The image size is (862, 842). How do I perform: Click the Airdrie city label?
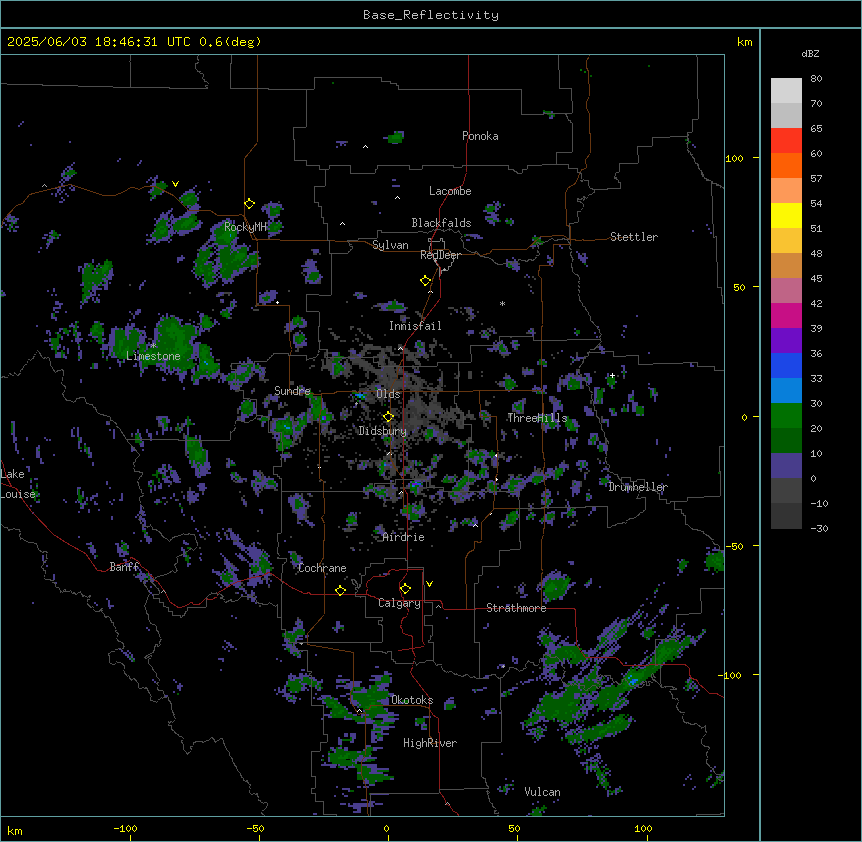pyautogui.click(x=404, y=537)
